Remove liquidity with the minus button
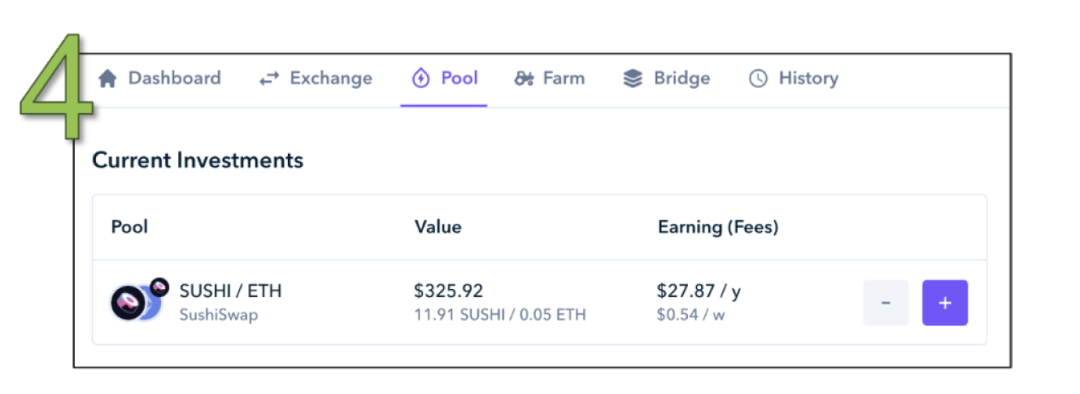This screenshot has height=394, width=1080. coord(886,302)
